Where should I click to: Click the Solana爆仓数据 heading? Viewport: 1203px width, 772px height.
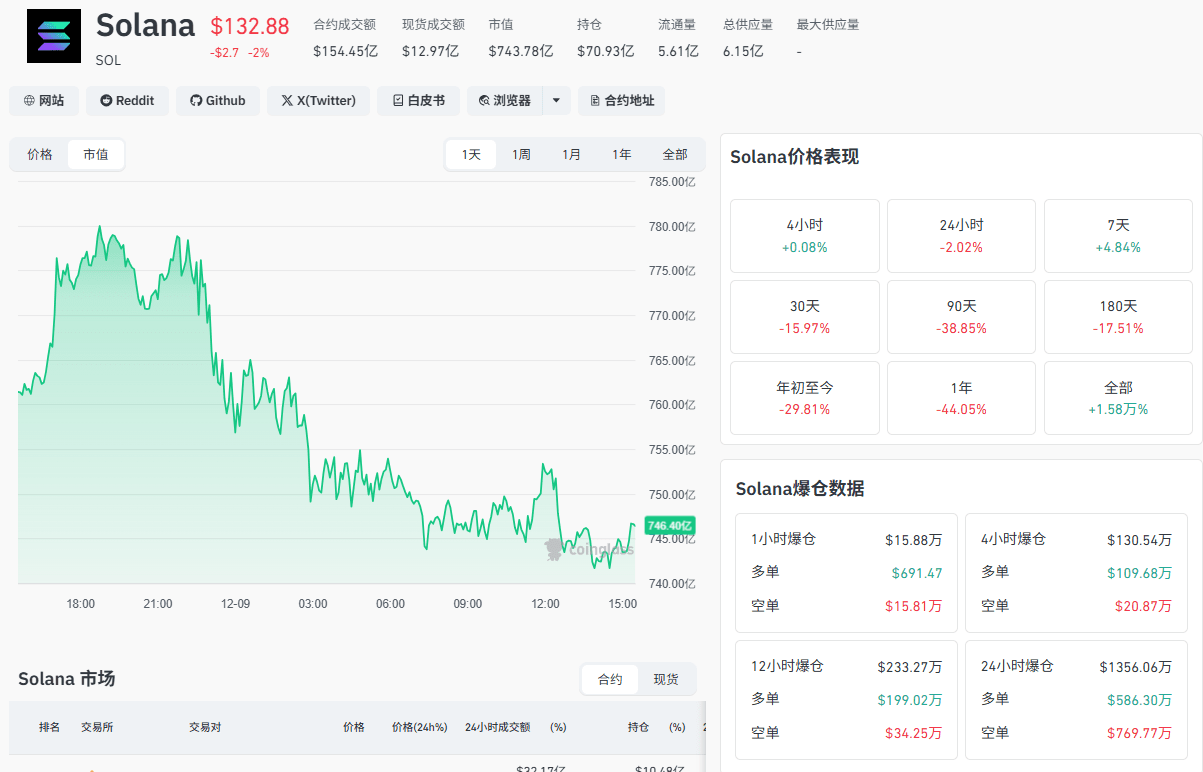[x=800, y=489]
